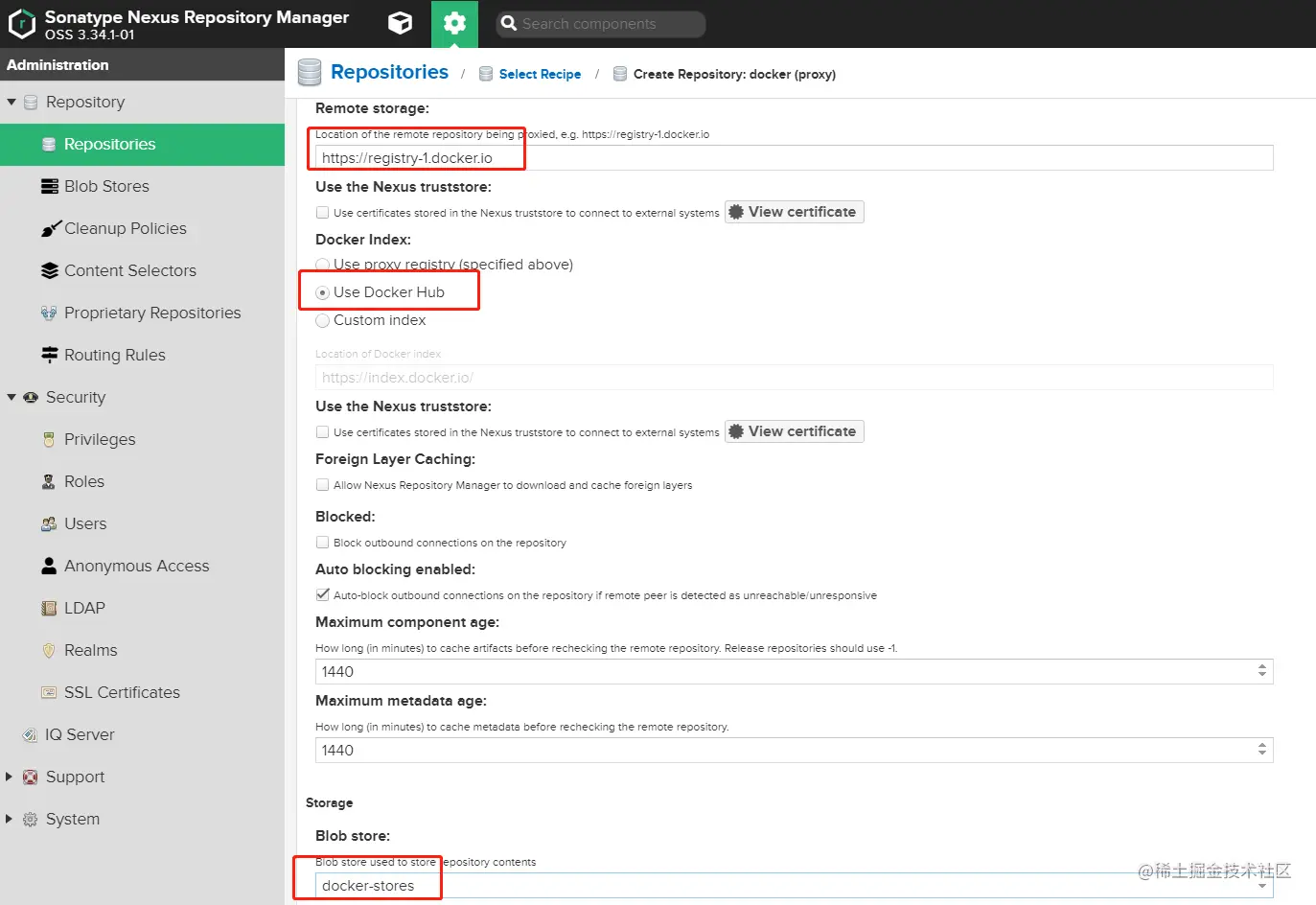Check Block outbound connections checkbox
Image resolution: width=1316 pixels, height=905 pixels.
click(x=323, y=543)
